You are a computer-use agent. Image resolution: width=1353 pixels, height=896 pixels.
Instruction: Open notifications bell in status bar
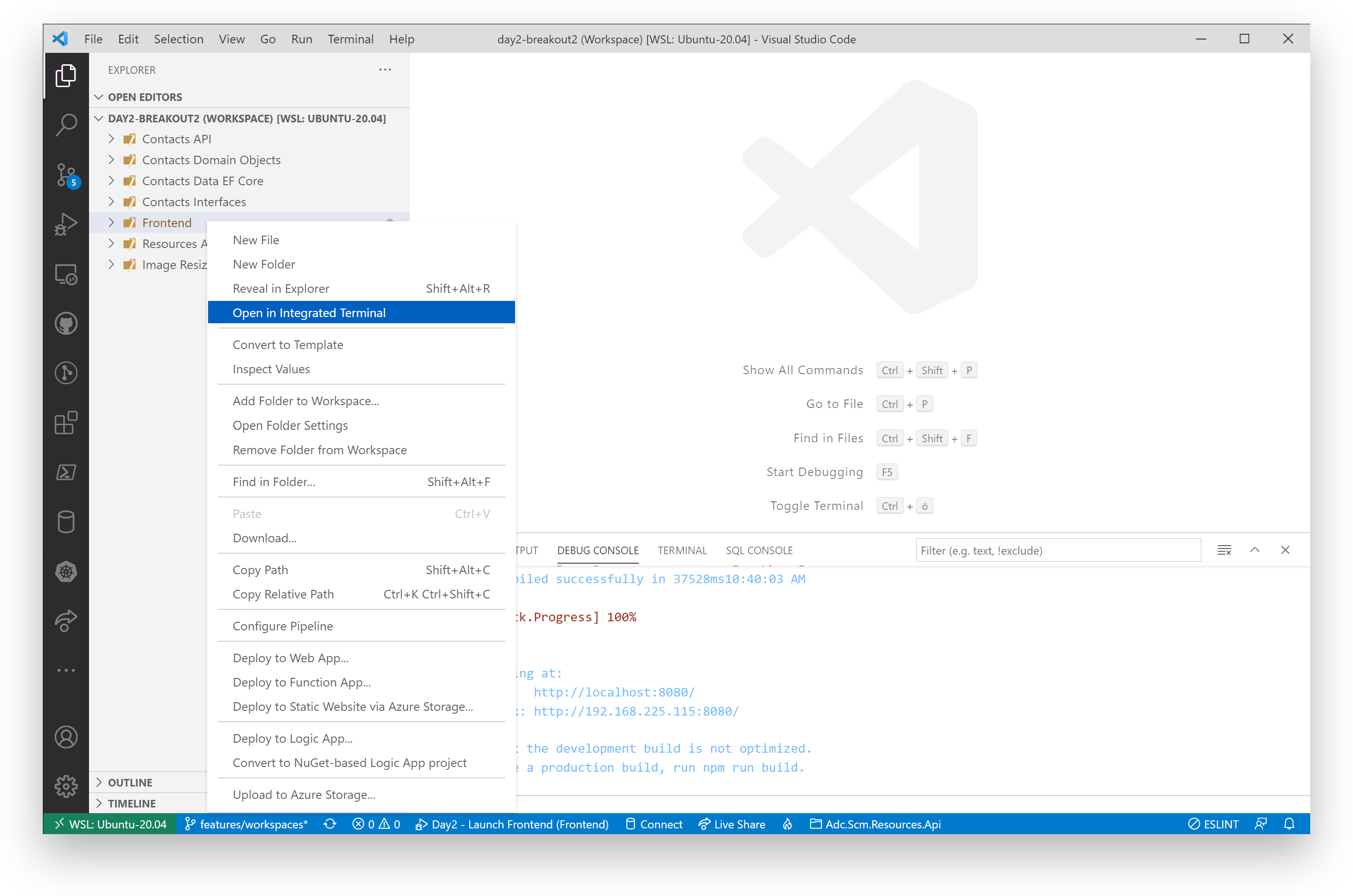point(1290,824)
